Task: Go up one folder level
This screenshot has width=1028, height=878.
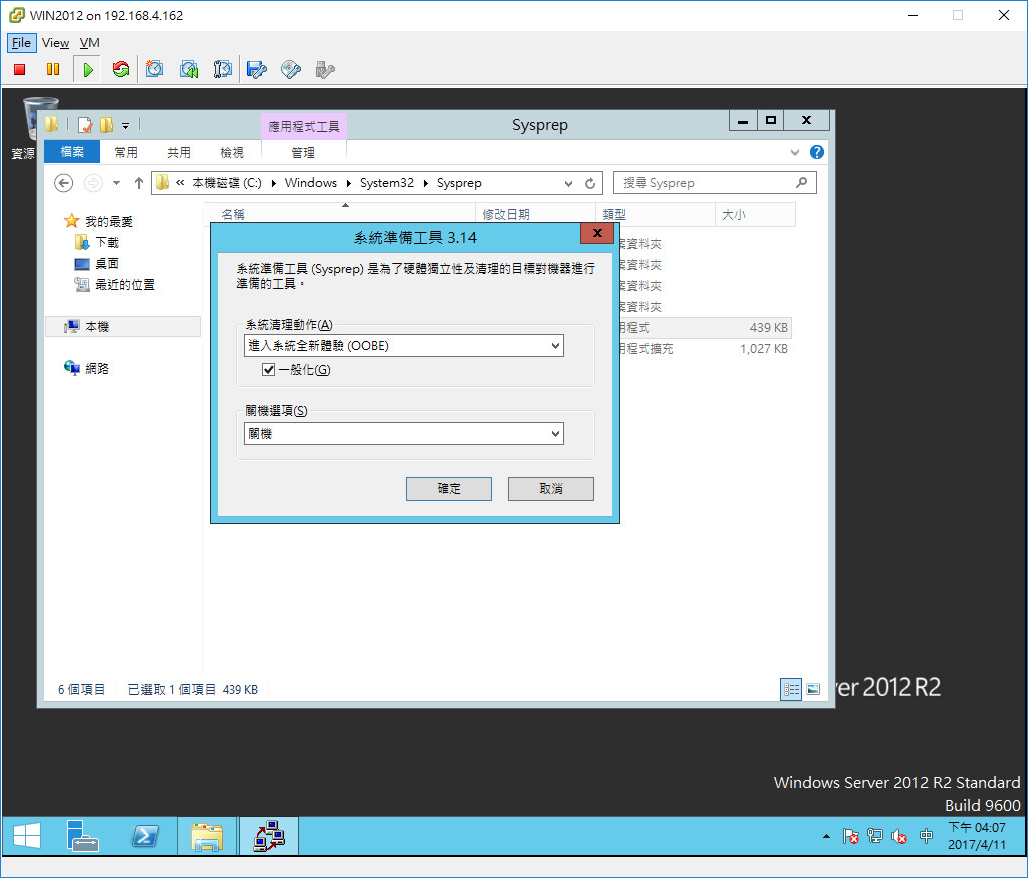Action: click(138, 183)
